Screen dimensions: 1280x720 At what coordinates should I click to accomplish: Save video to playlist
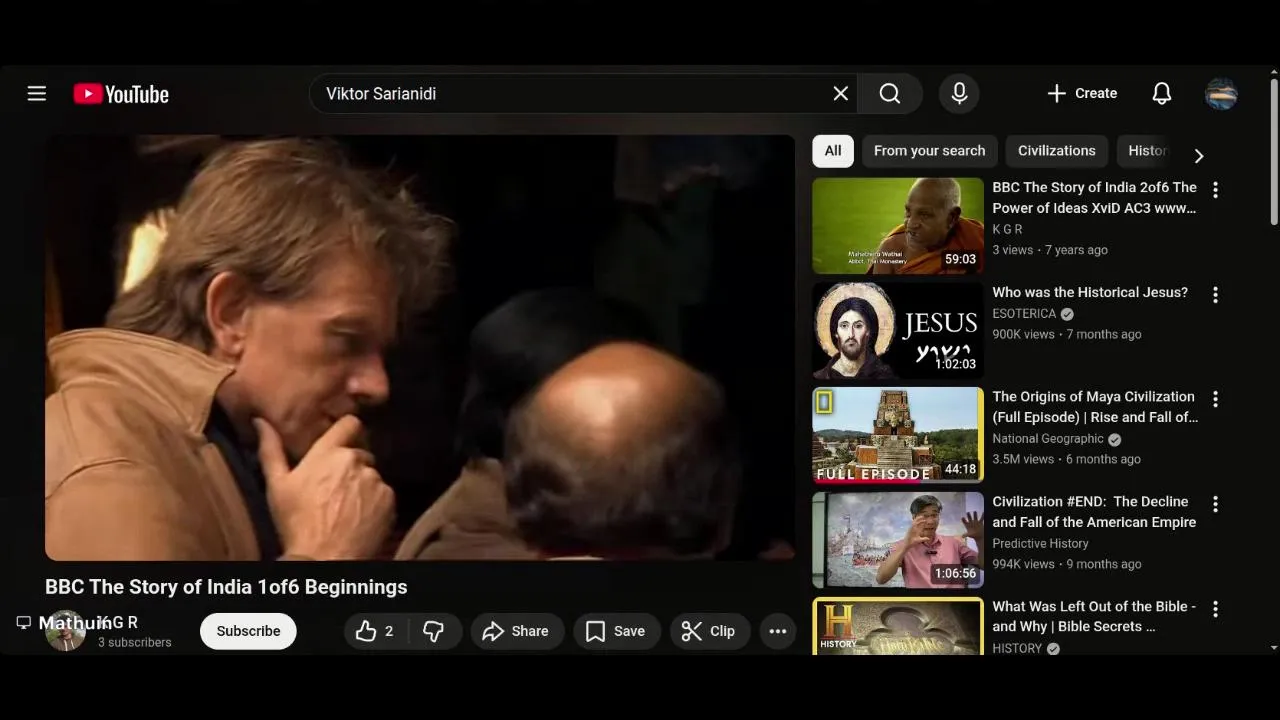click(616, 631)
